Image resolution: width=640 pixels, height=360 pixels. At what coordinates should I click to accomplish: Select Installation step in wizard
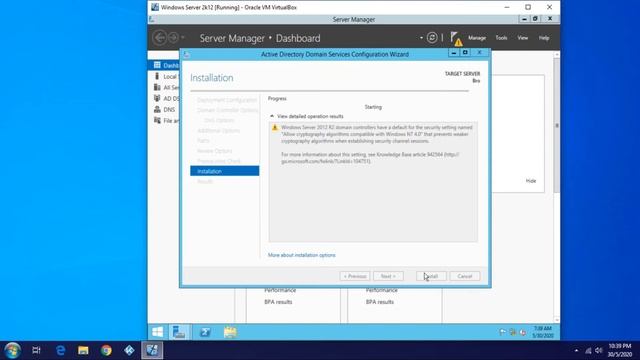coord(224,171)
